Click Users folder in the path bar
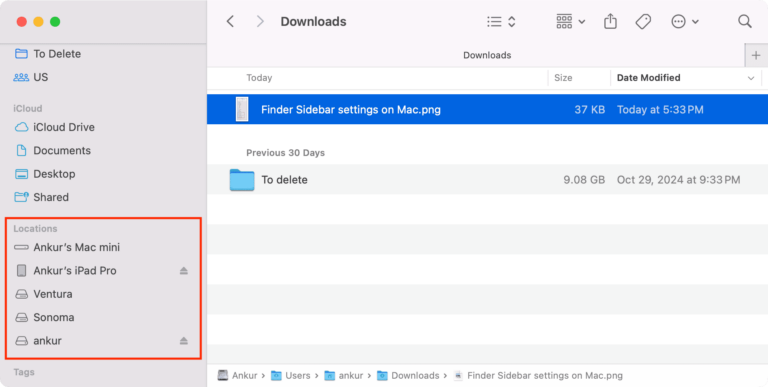768x387 pixels. click(x=291, y=376)
